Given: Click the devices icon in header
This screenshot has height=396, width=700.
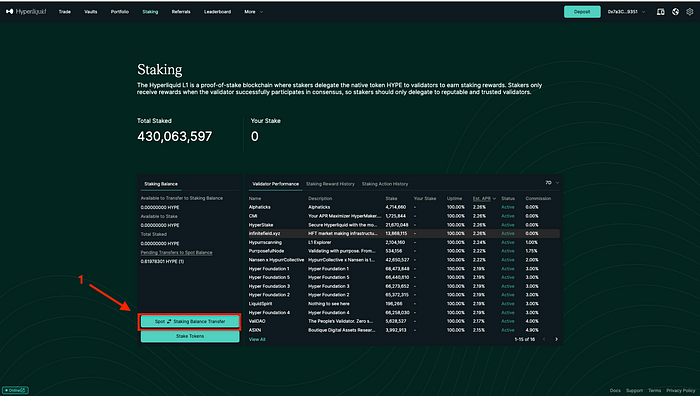Looking at the screenshot, I should 661,12.
